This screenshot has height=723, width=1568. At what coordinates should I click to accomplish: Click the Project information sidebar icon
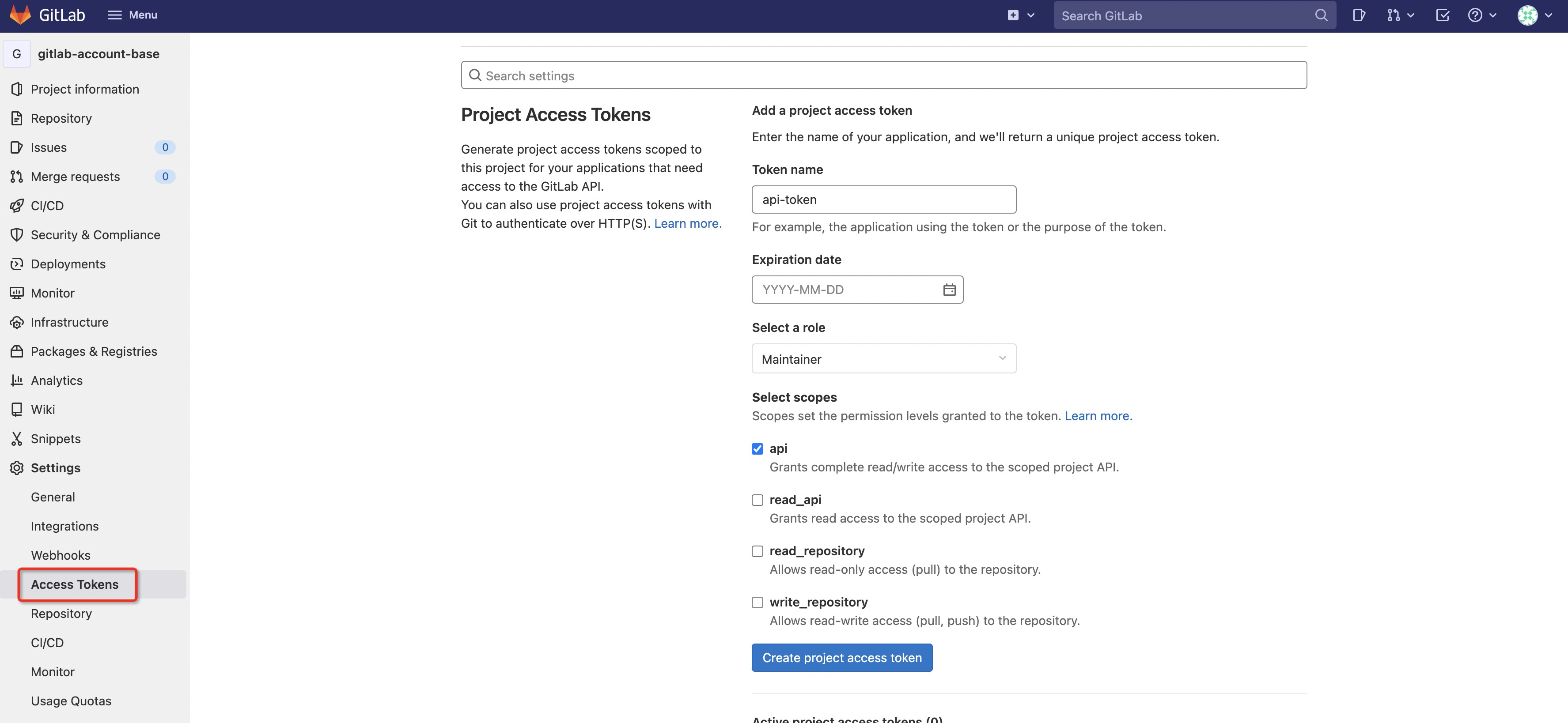tap(17, 89)
